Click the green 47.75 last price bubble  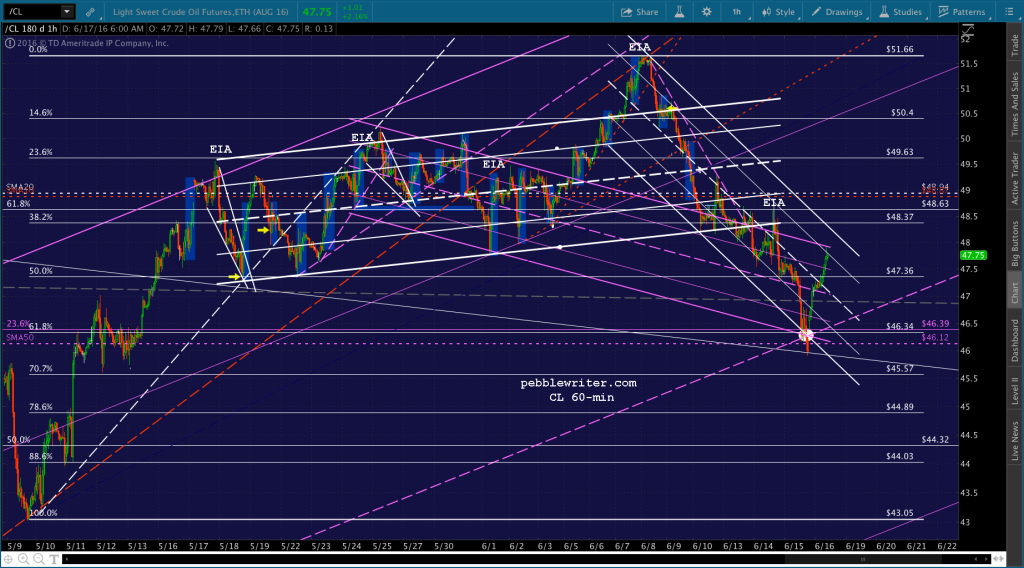pyautogui.click(x=973, y=255)
